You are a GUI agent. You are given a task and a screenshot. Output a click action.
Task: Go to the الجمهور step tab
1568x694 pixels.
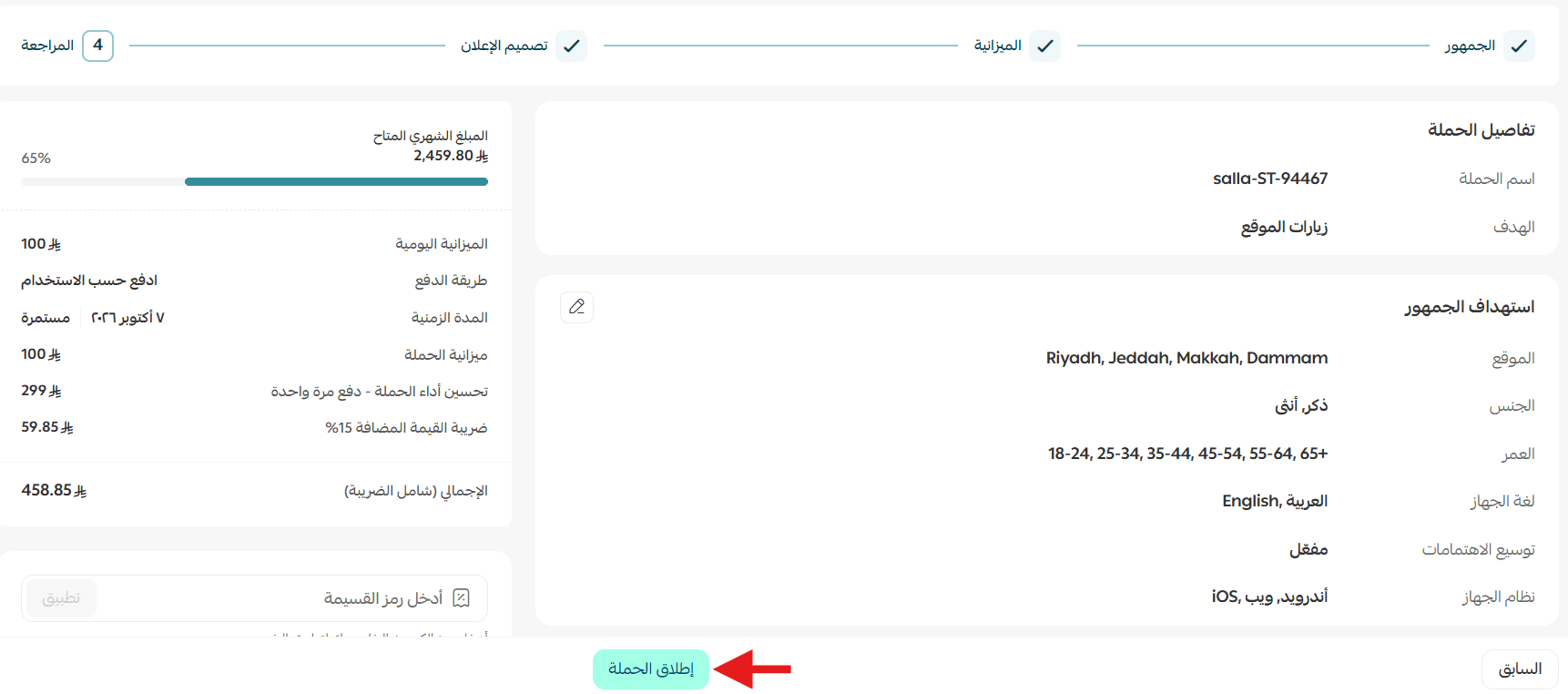tap(1470, 46)
